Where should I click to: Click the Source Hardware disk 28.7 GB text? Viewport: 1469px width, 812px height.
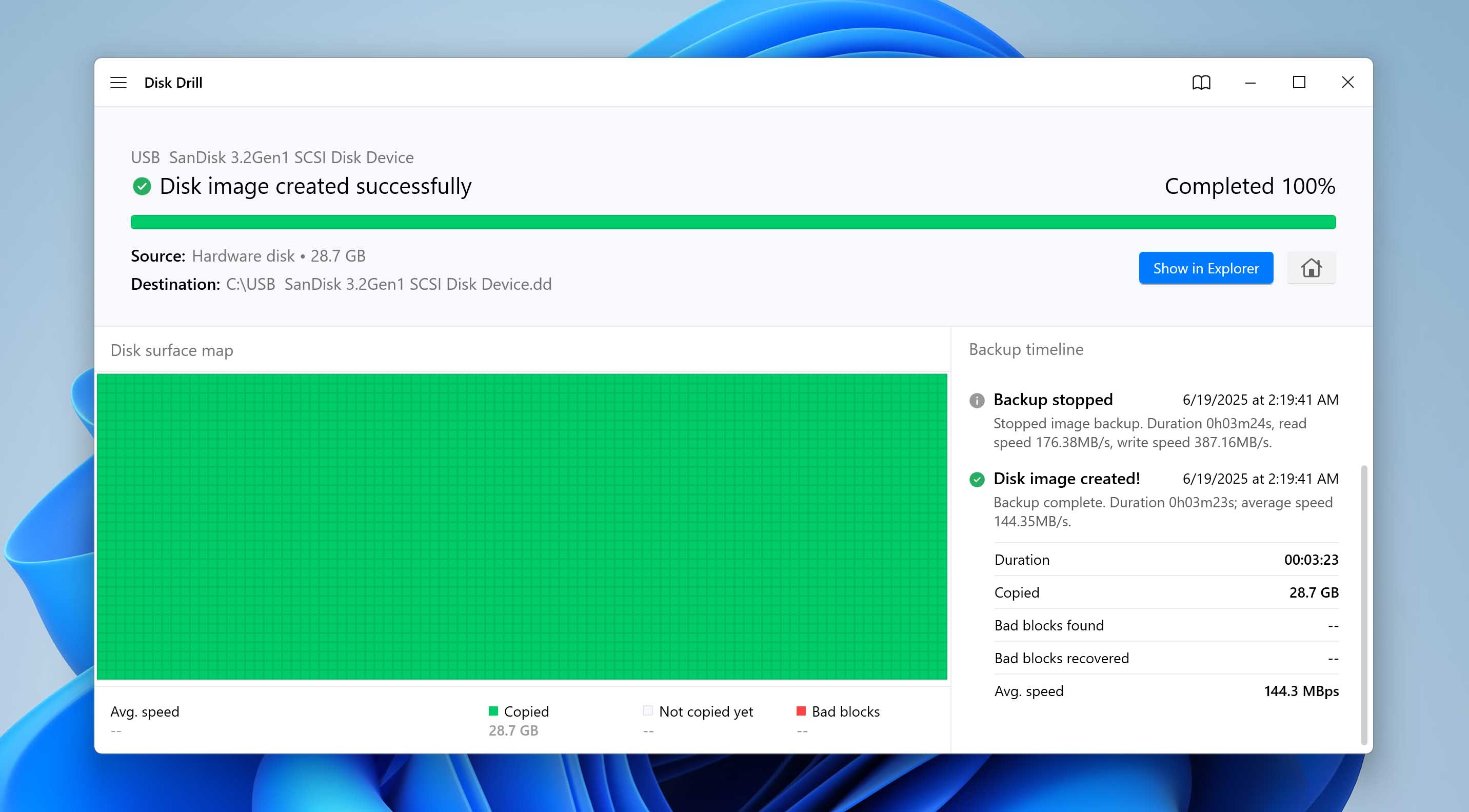(x=279, y=256)
